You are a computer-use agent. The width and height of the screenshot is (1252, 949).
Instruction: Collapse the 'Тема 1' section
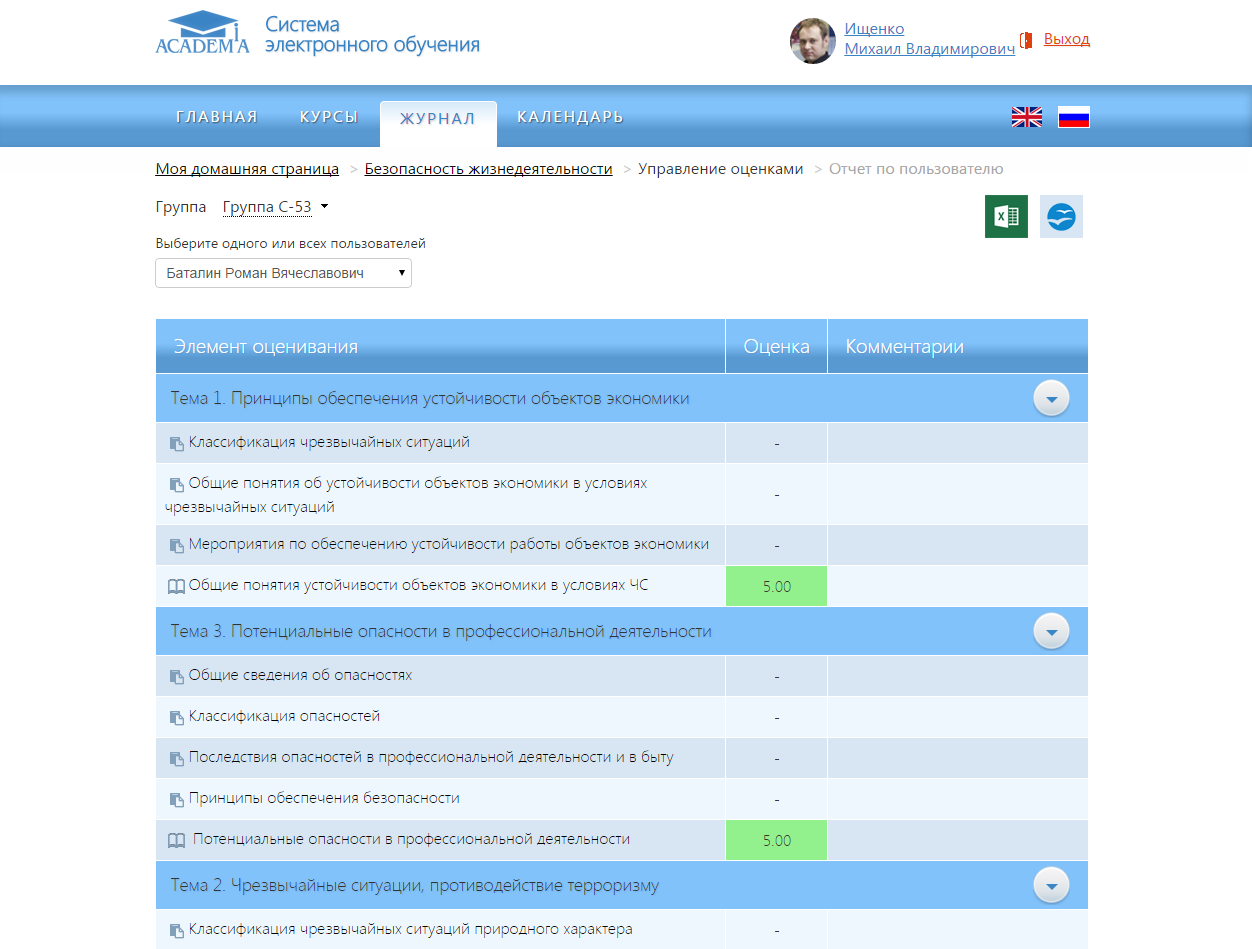click(x=1051, y=399)
